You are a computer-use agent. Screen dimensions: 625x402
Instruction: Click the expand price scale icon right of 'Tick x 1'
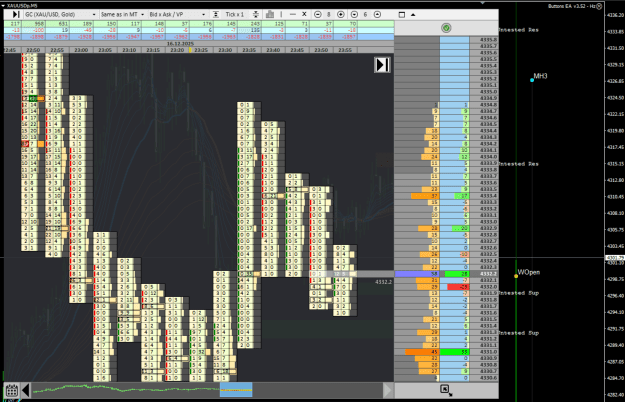256,14
